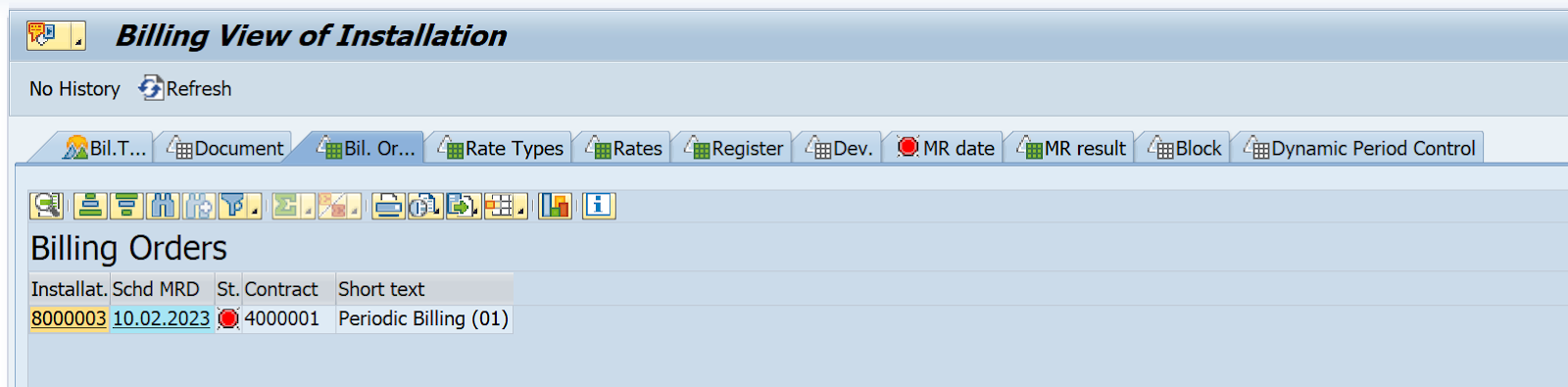Click the header menu icon beside the title
1568x387 pixels.
[x=55, y=35]
